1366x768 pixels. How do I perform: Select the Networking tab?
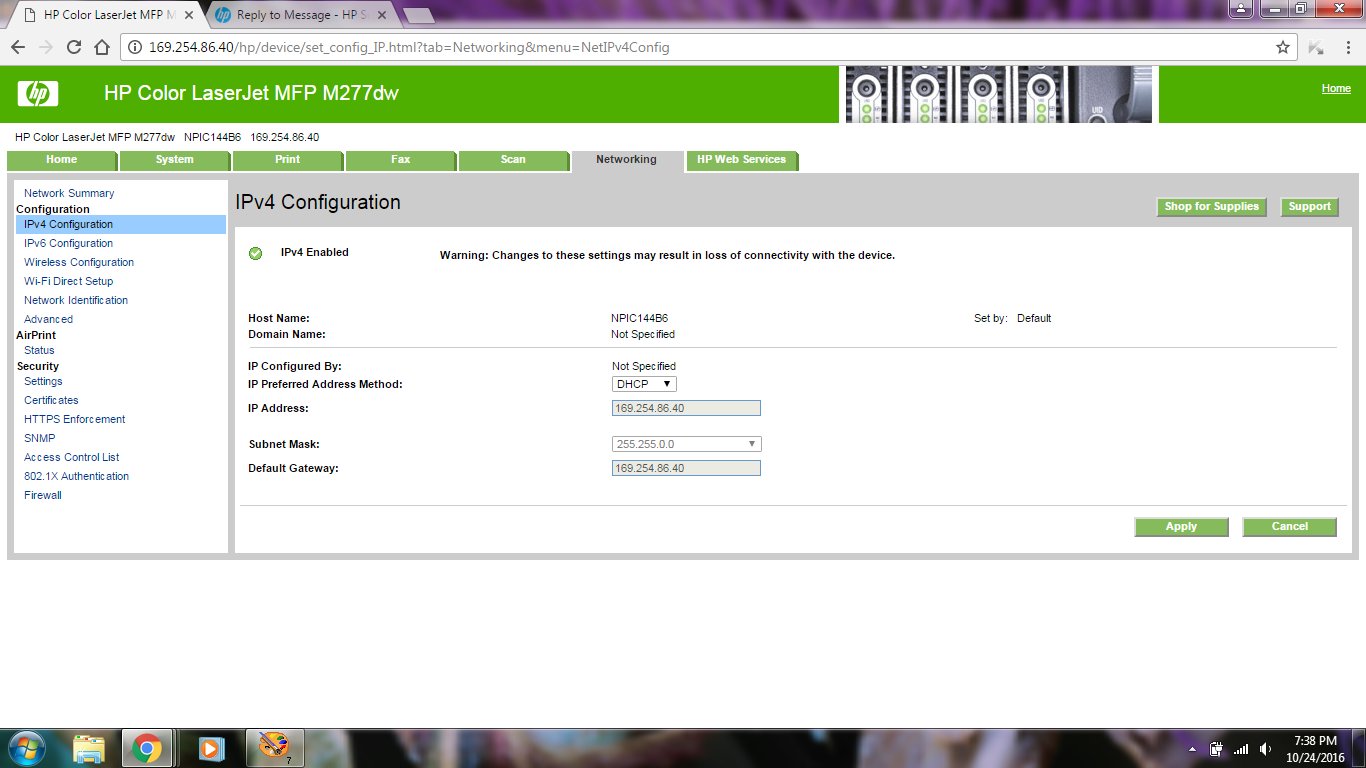click(626, 160)
